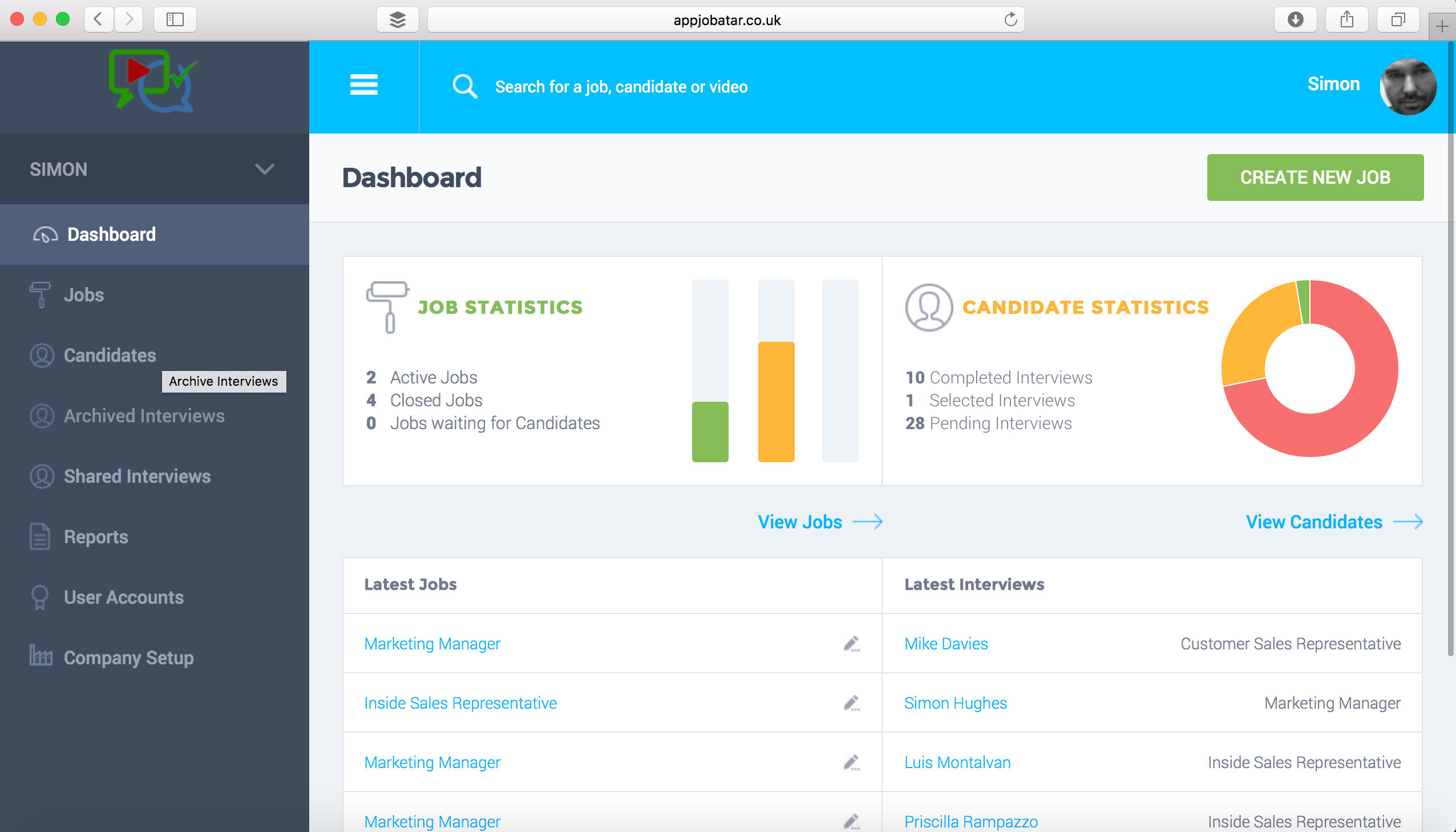1456x832 pixels.
Task: Open the hamburger menu icon
Action: tap(363, 85)
